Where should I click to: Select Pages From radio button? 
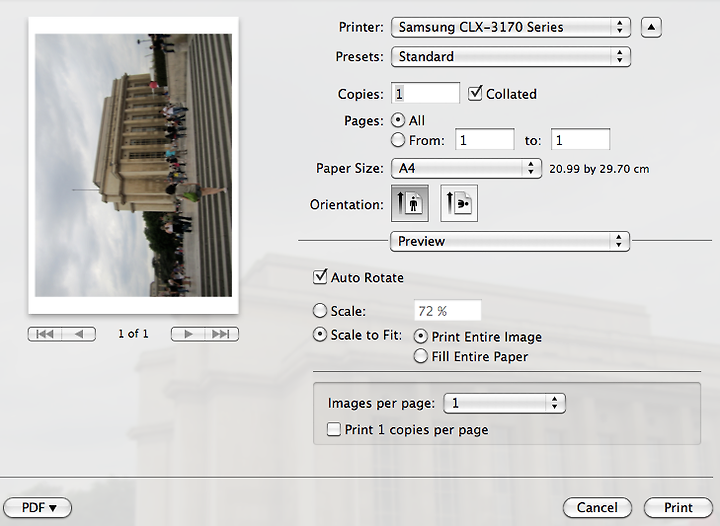pyautogui.click(x=398, y=140)
